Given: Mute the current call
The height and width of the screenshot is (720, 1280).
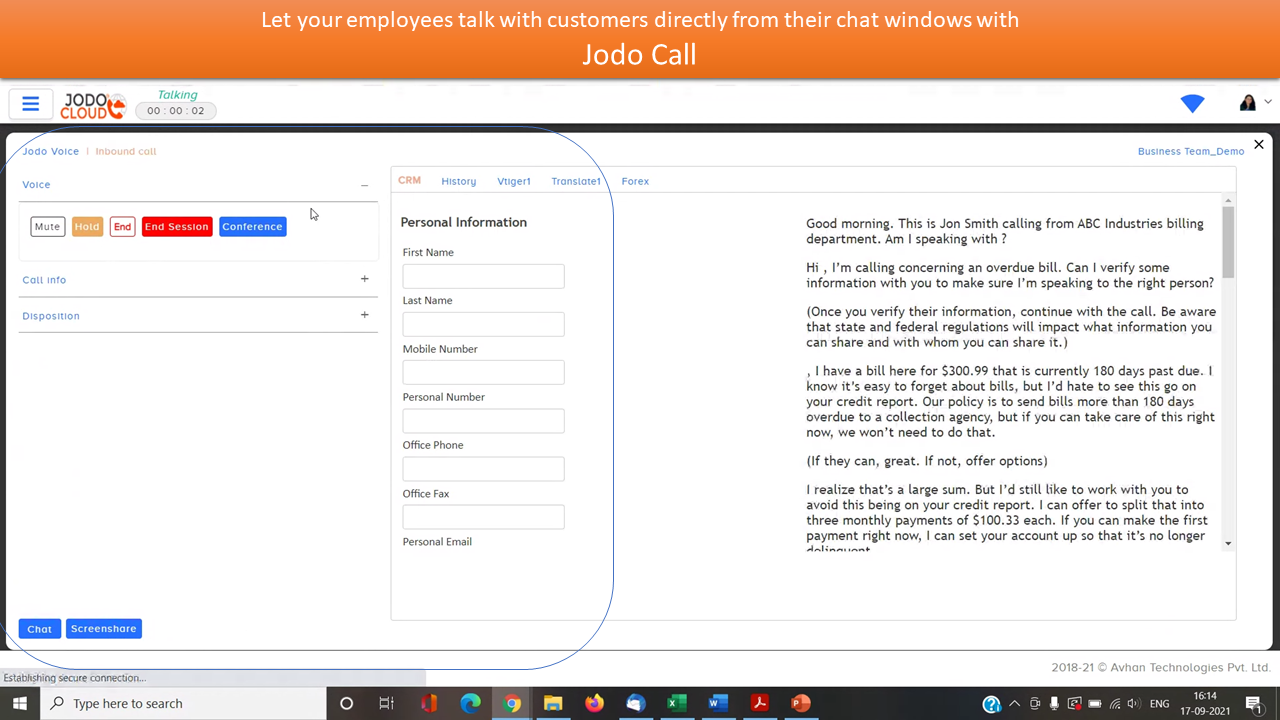Looking at the screenshot, I should [47, 227].
